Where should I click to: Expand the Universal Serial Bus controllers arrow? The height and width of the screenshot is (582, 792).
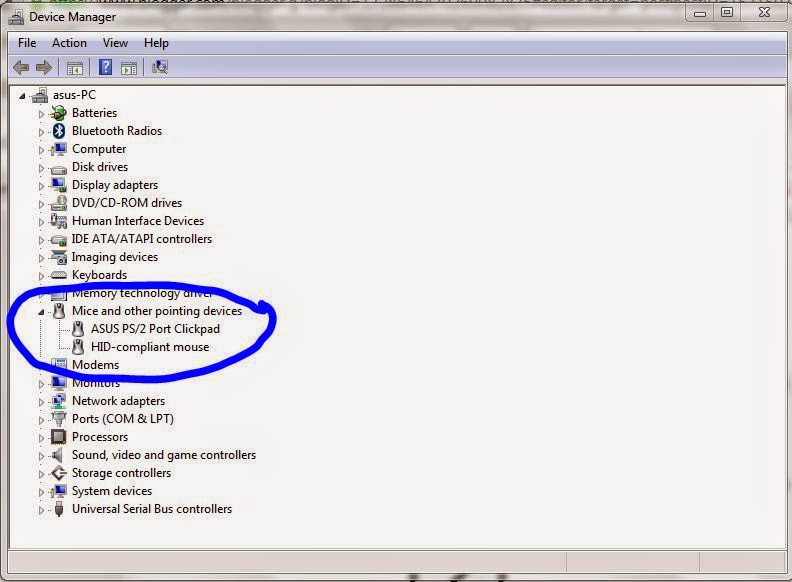pos(41,510)
